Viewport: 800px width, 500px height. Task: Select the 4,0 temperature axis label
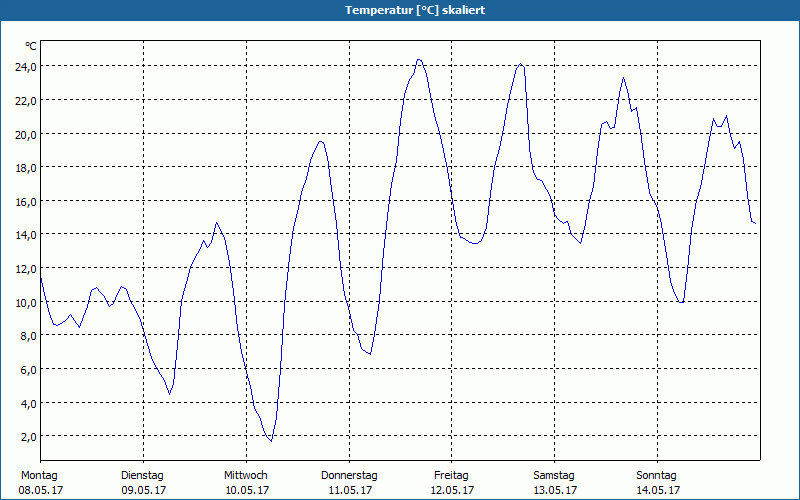coord(28,403)
